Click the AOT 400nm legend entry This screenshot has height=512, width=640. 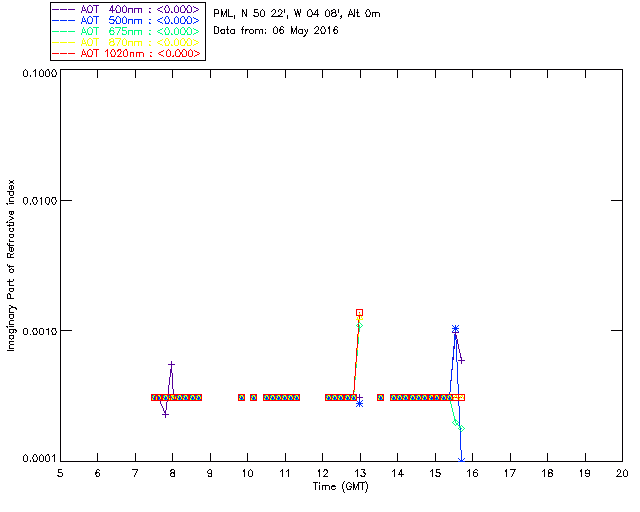(x=127, y=9)
